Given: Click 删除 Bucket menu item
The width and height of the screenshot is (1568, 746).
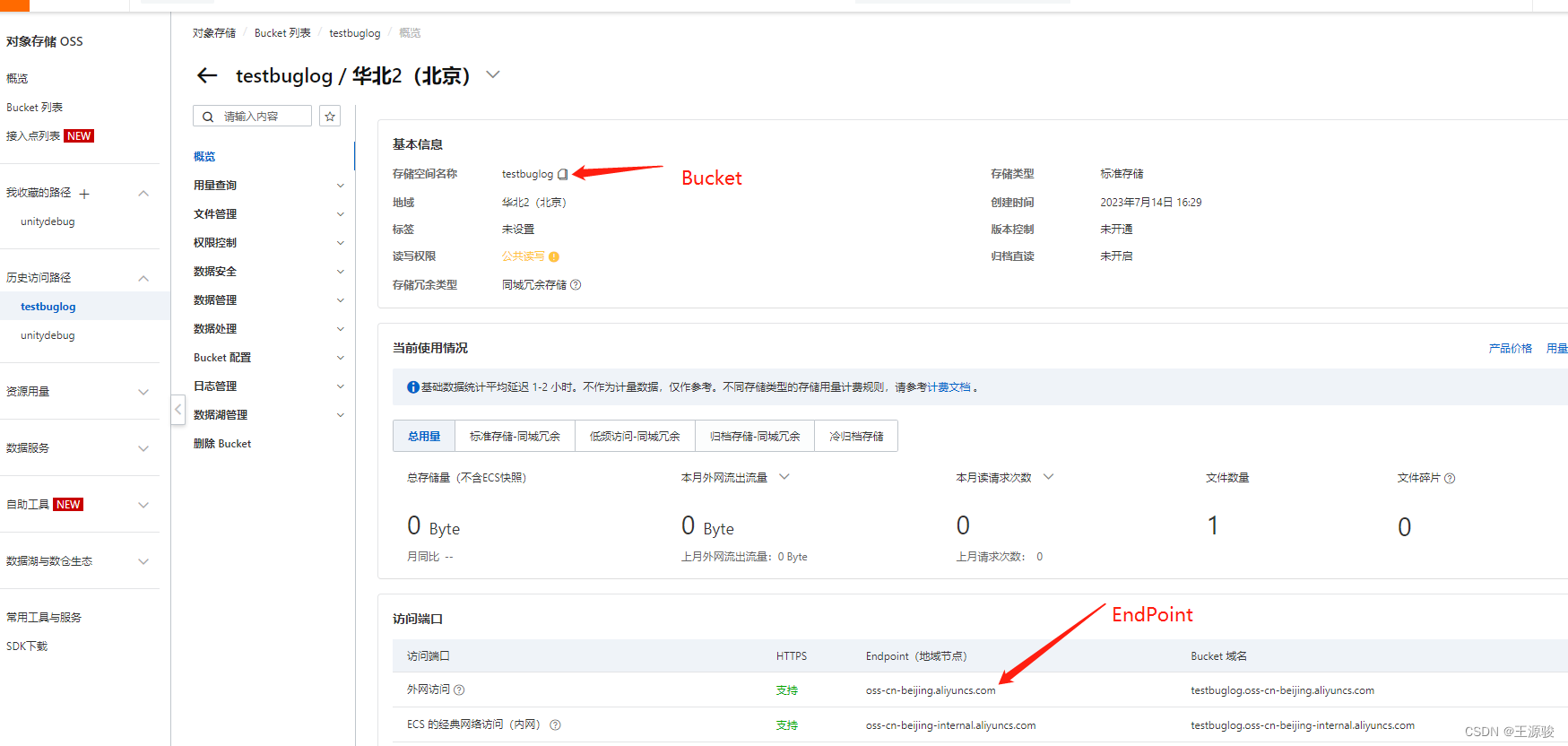Looking at the screenshot, I should [x=222, y=444].
